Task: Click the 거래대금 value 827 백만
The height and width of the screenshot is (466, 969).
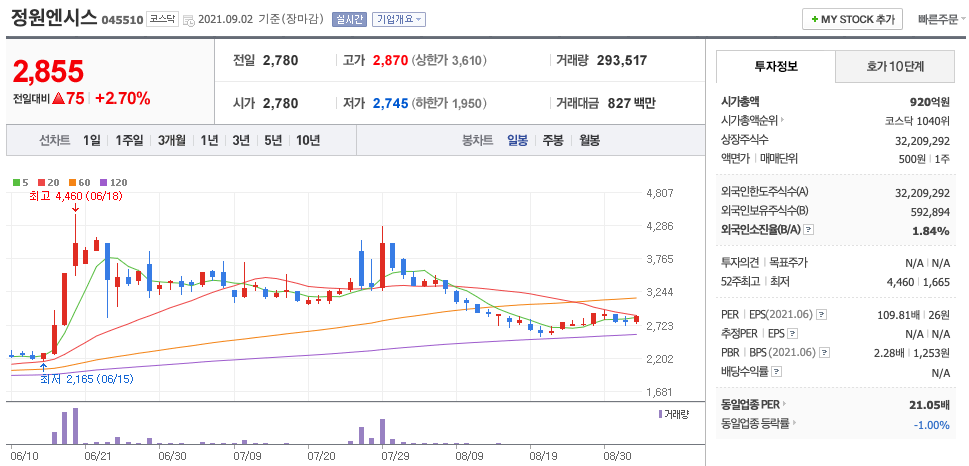Action: pos(632,103)
